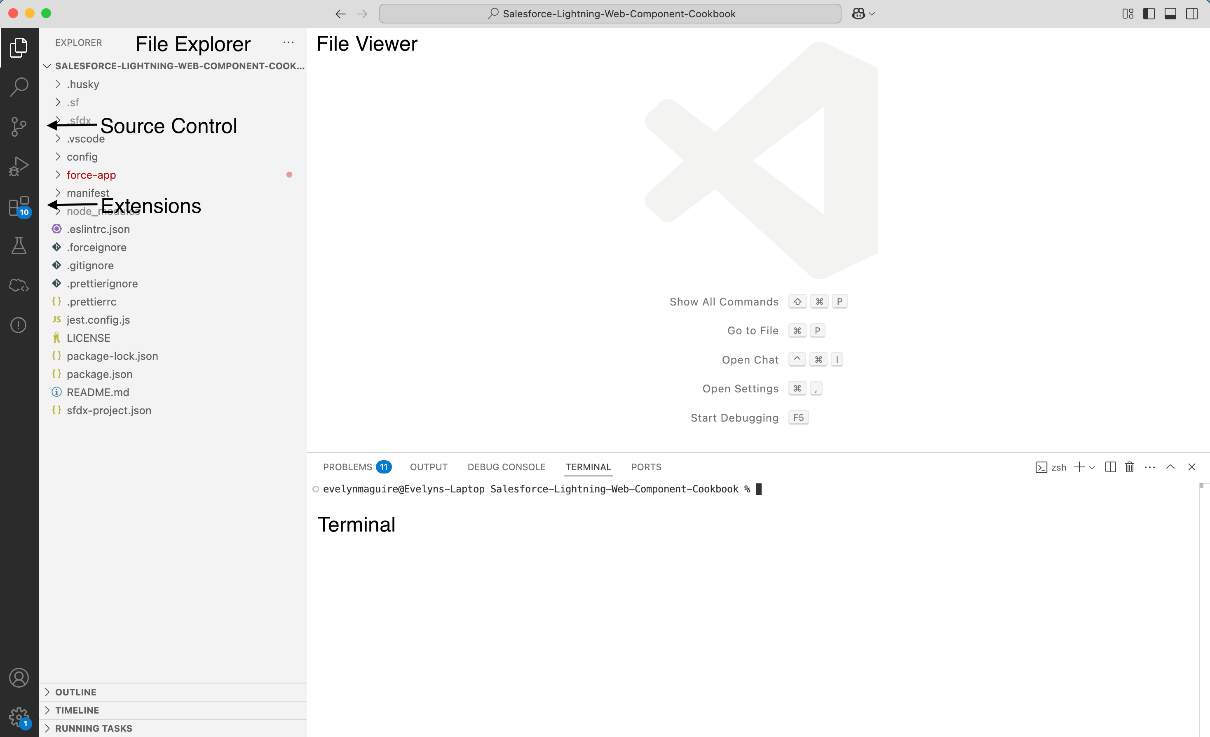Open the Source Control view
This screenshot has width=1210, height=737.
(x=18, y=126)
